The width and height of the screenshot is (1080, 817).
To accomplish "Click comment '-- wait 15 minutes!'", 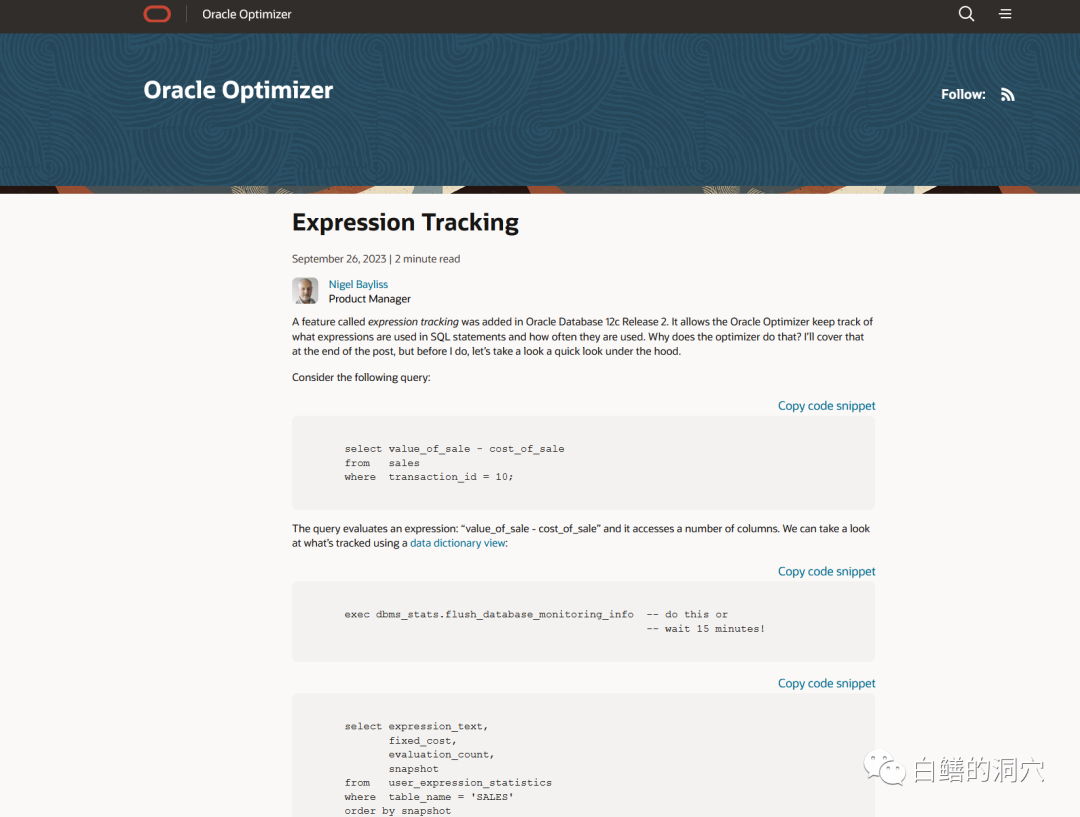I will pyautogui.click(x=705, y=628).
